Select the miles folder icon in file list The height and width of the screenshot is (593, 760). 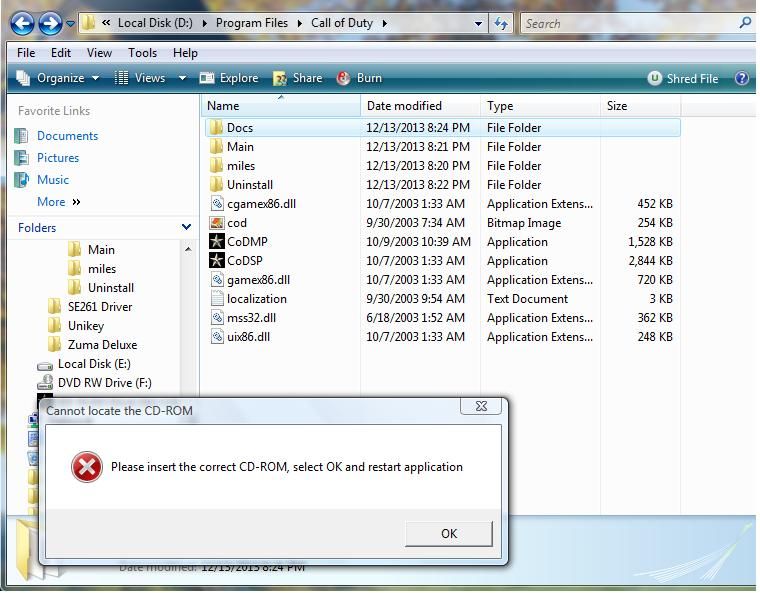point(216,165)
